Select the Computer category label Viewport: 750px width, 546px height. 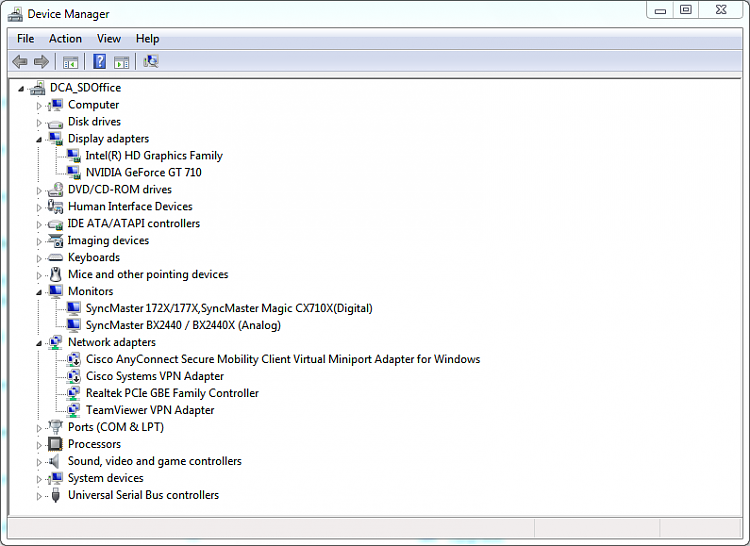point(93,105)
